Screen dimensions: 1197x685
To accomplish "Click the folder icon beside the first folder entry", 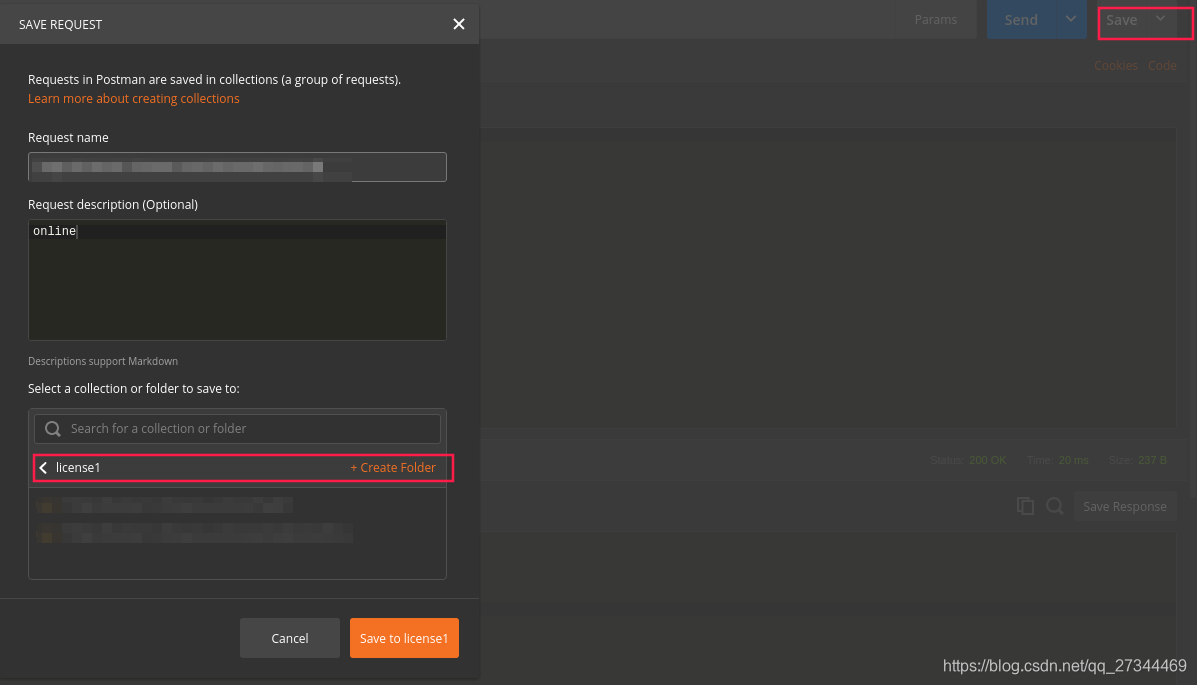I will (x=44, y=505).
